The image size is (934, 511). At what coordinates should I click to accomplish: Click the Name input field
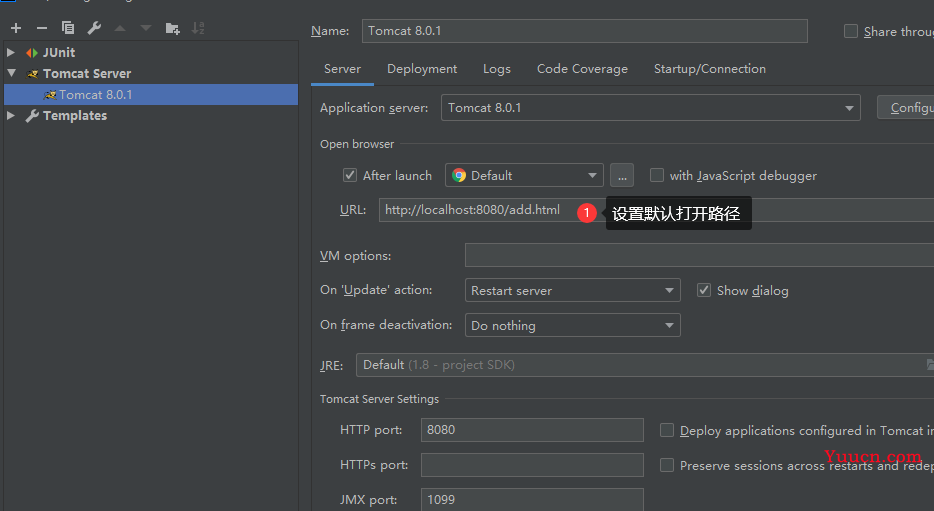pos(584,31)
